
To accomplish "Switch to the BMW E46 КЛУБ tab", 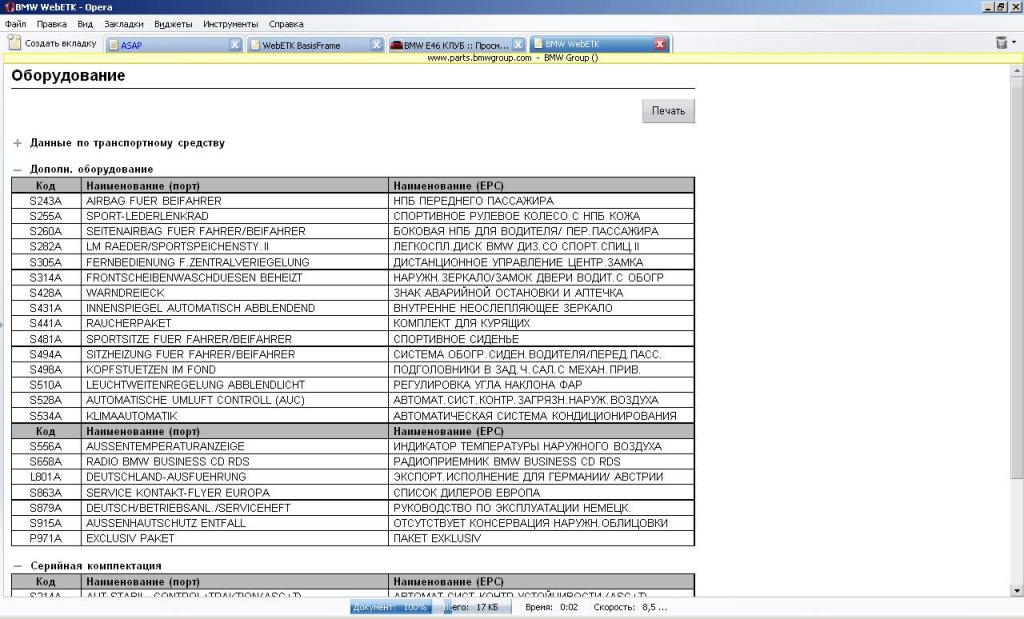I will (x=450, y=45).
